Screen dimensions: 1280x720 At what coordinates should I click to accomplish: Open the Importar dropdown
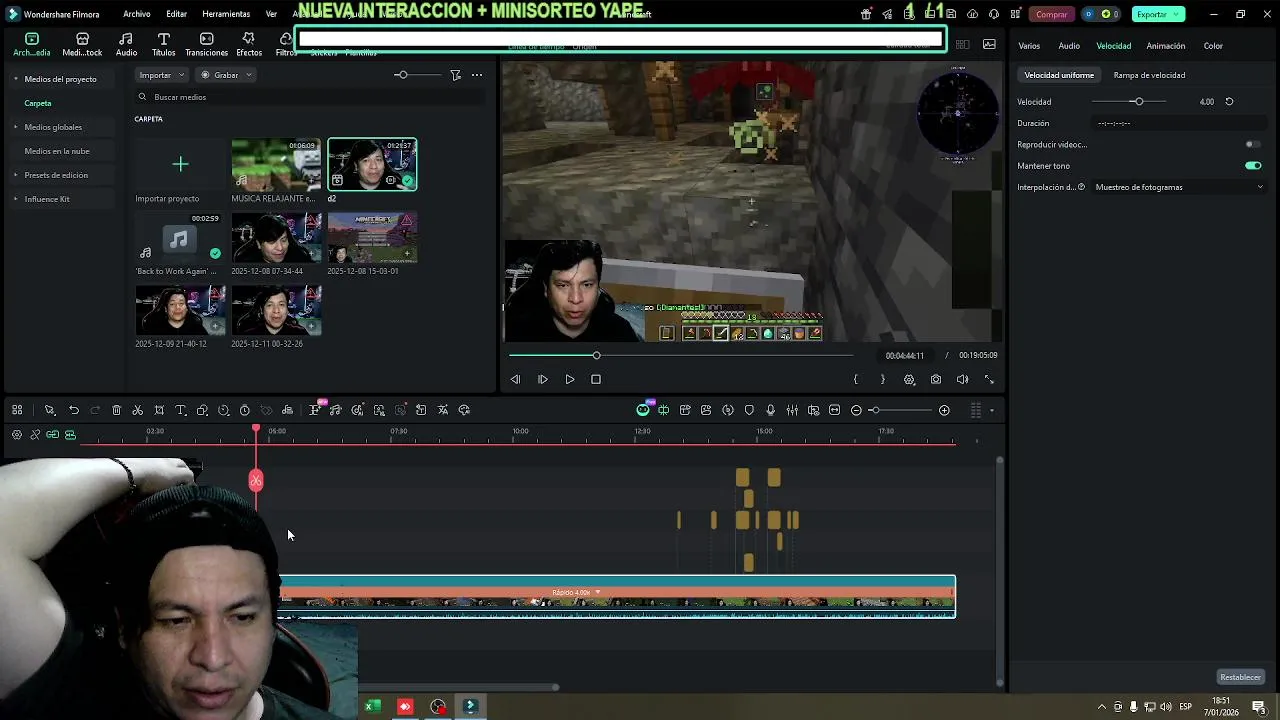[x=161, y=75]
